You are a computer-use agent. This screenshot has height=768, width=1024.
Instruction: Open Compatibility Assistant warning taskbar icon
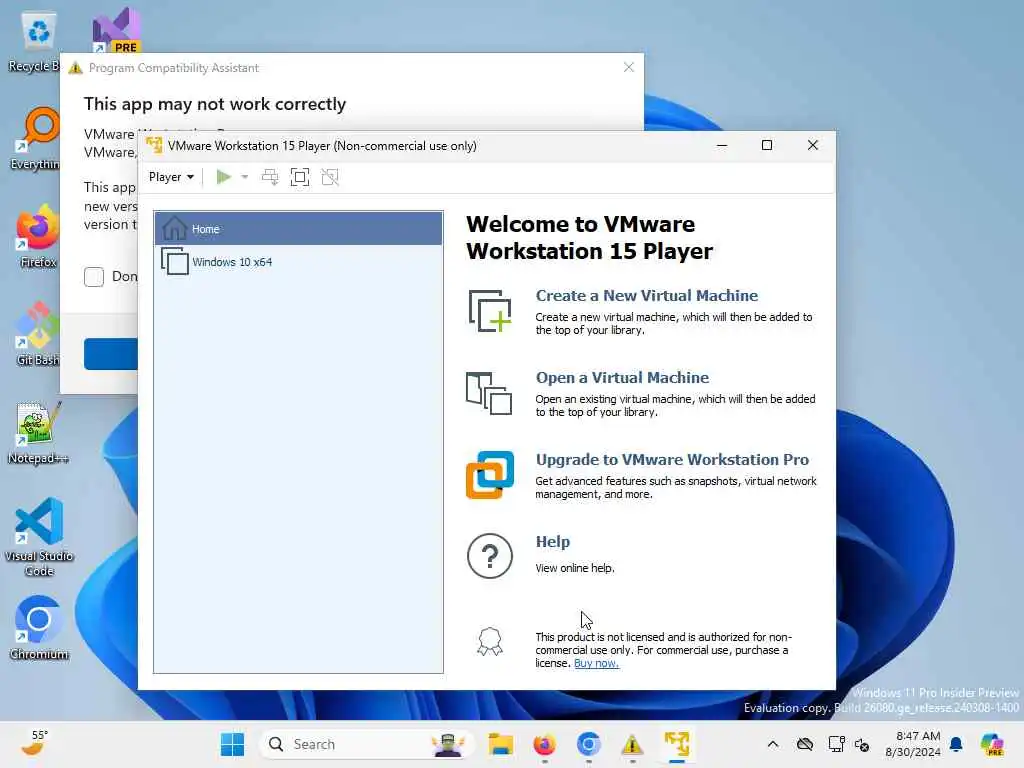[632, 744]
